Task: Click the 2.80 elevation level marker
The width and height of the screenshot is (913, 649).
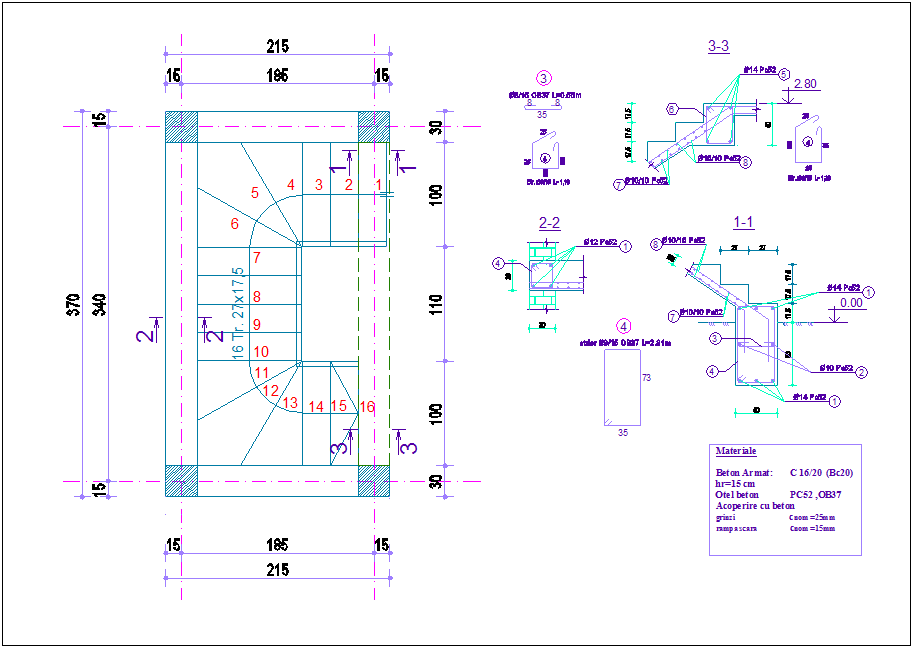Action: click(806, 84)
